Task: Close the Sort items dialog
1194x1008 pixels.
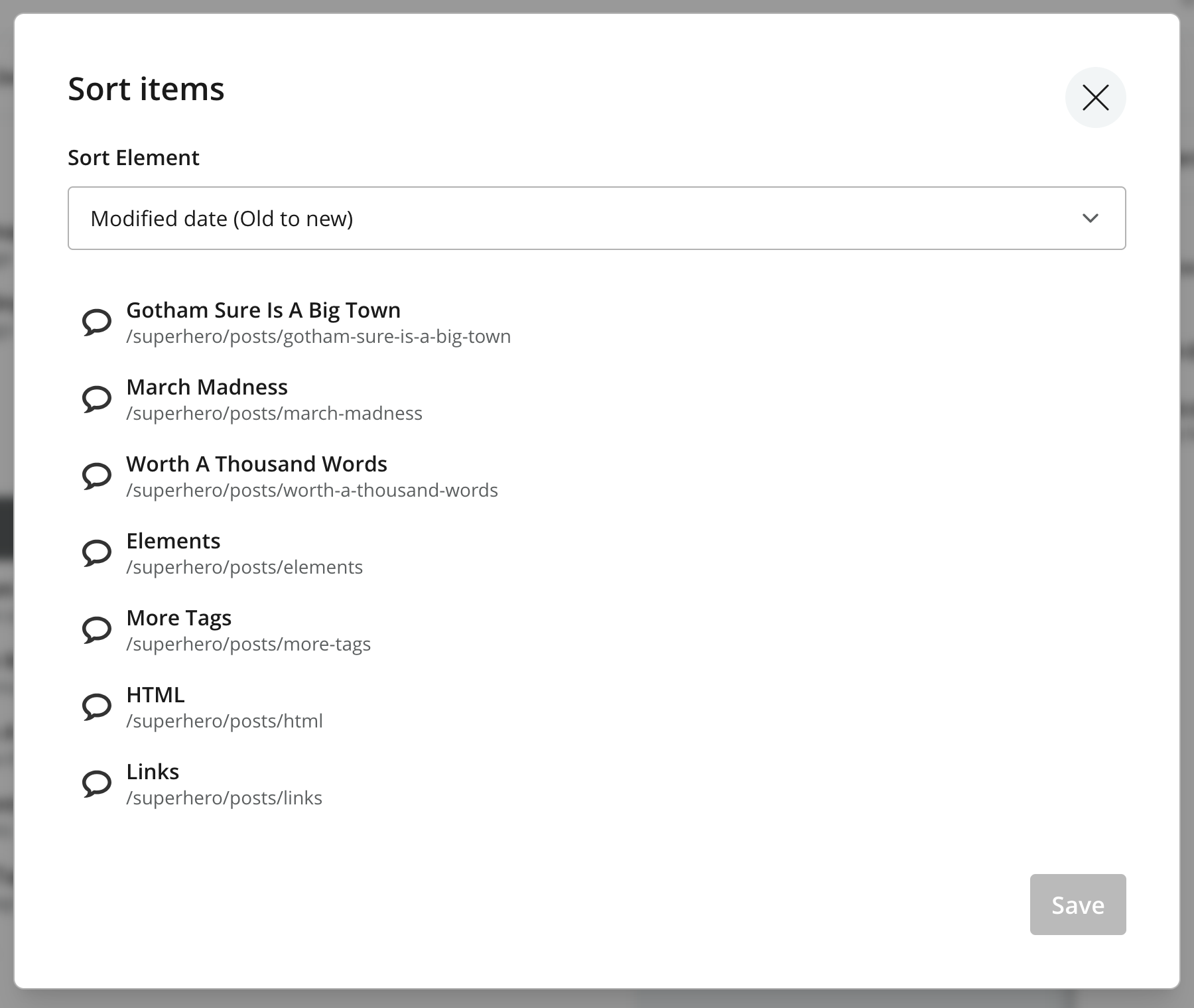Action: pos(1095,97)
